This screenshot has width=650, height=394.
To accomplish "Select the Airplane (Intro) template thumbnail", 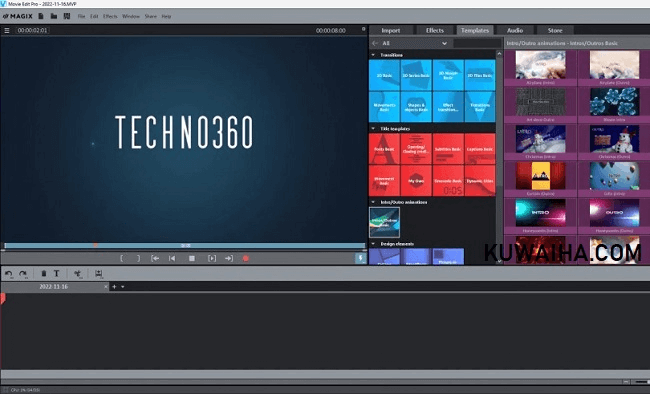I will 541,66.
